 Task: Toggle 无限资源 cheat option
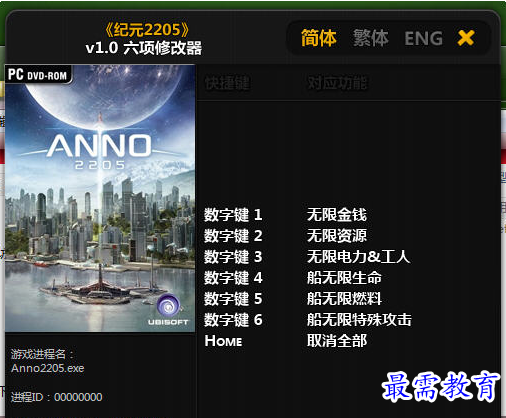(337, 236)
